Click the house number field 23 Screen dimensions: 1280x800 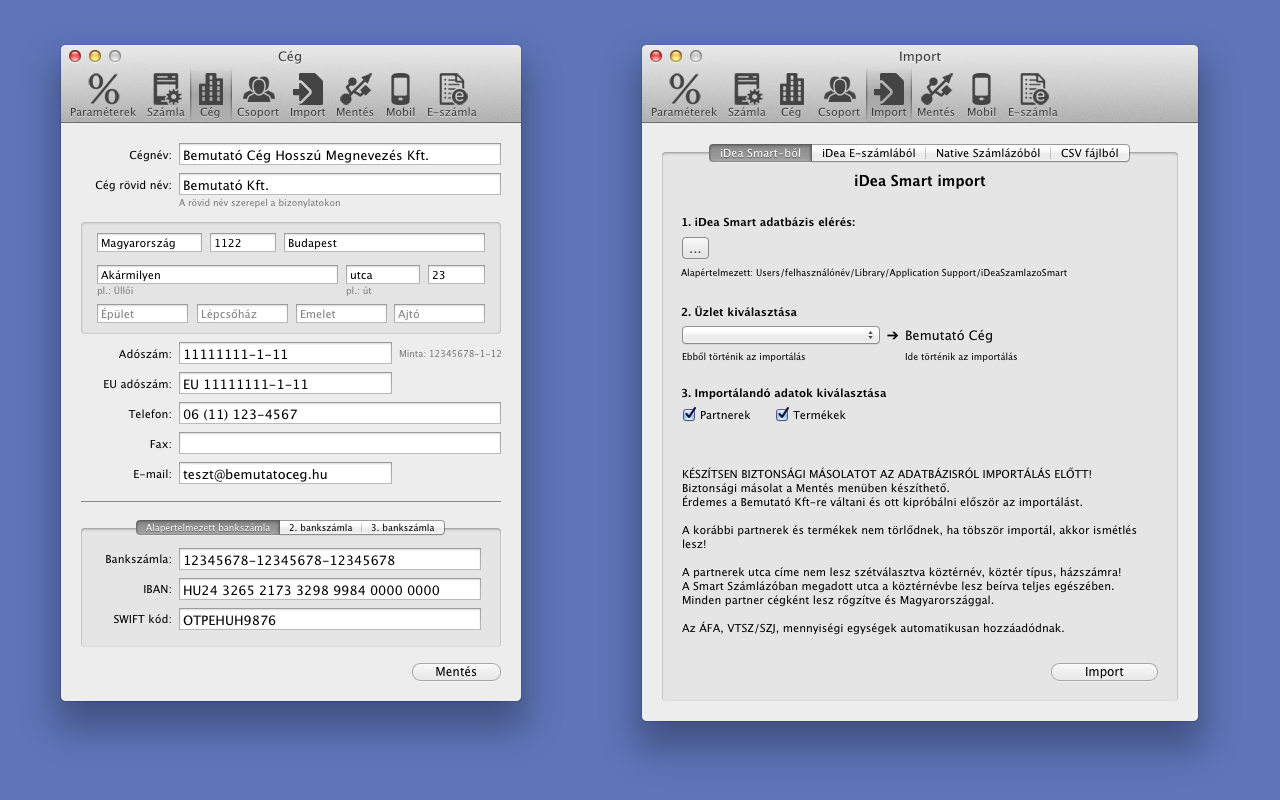pyautogui.click(x=456, y=275)
